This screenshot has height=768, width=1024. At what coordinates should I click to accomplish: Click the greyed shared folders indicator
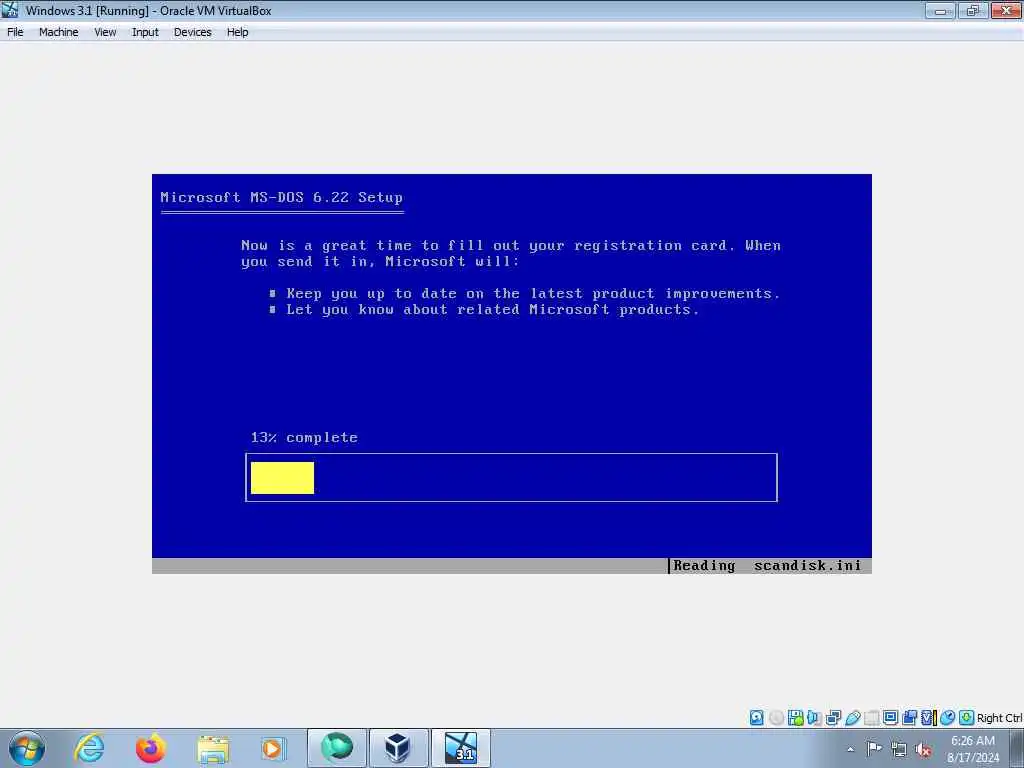[x=872, y=718]
